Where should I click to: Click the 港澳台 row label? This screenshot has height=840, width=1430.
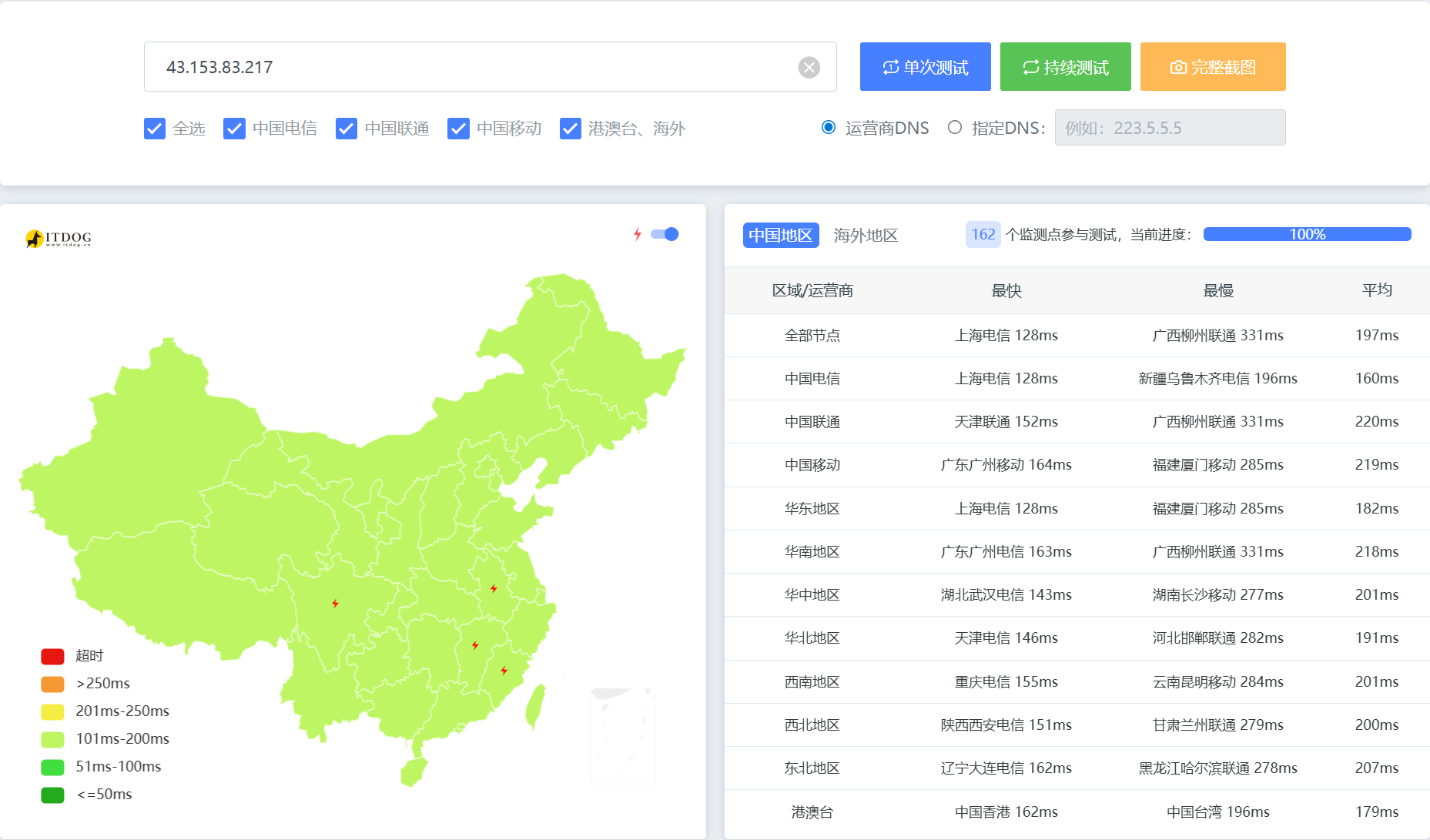(x=812, y=812)
